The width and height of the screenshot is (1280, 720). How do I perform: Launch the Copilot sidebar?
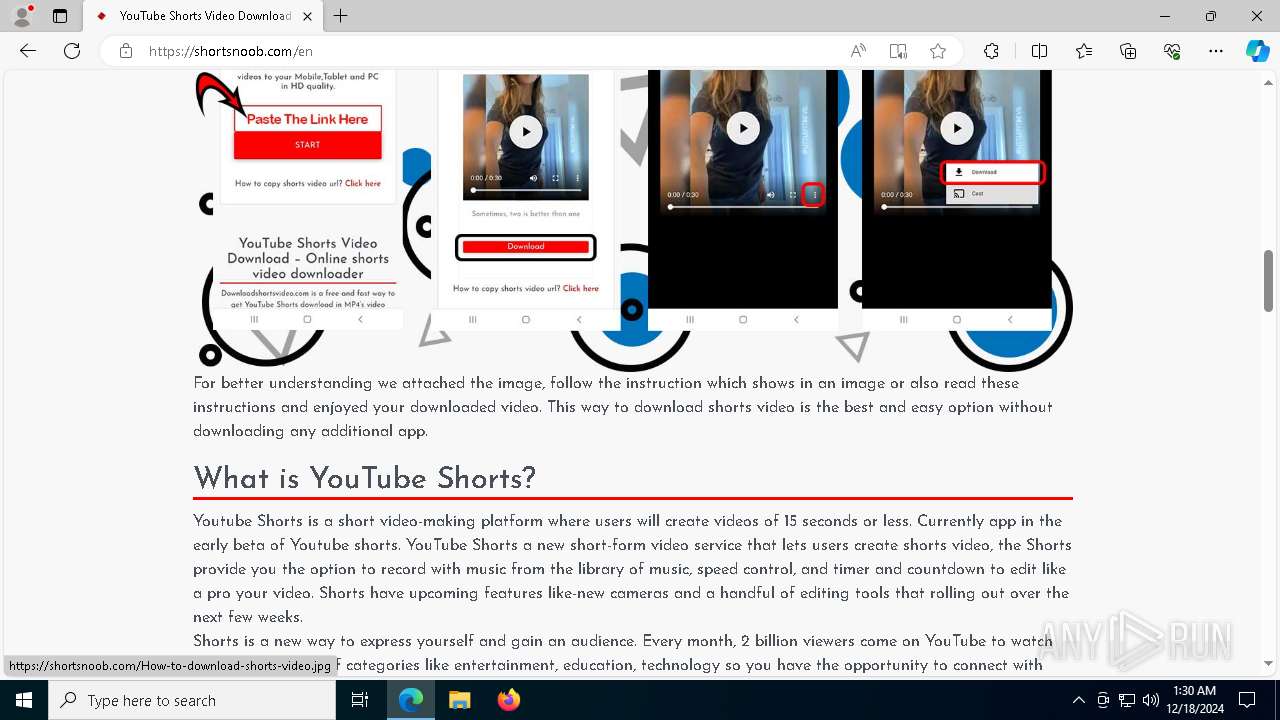[x=1257, y=51]
